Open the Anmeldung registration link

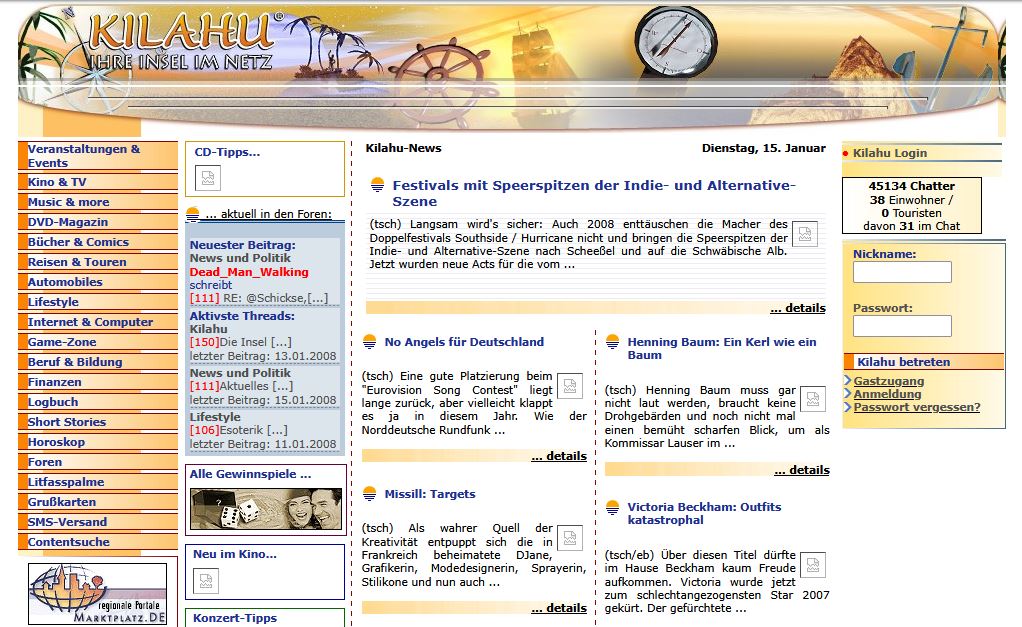pyautogui.click(x=888, y=394)
